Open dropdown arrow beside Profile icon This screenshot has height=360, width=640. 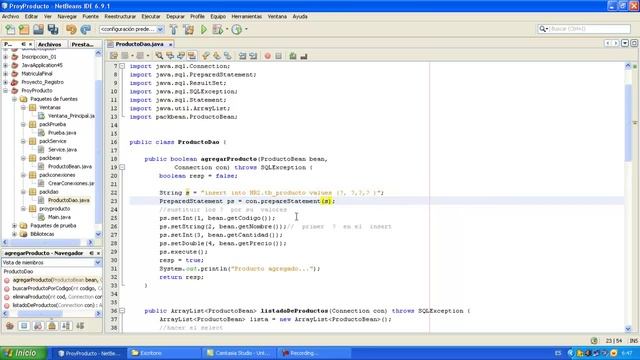click(x=246, y=29)
